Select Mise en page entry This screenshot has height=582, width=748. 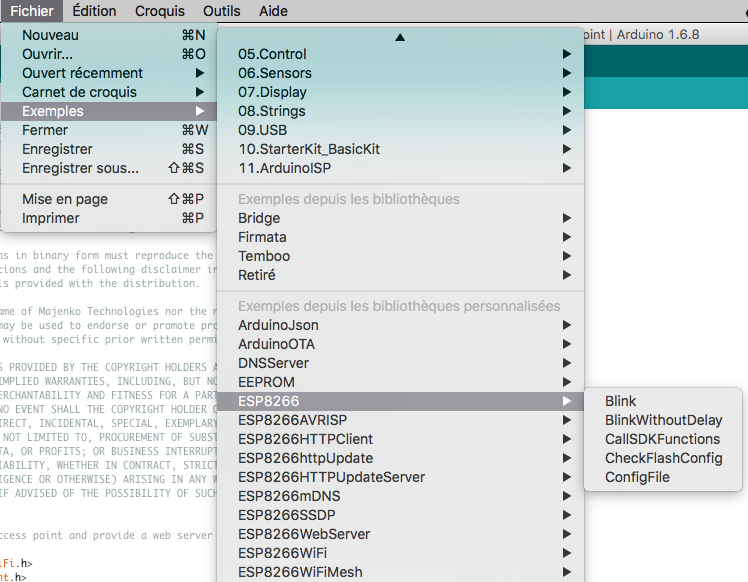[x=109, y=199]
